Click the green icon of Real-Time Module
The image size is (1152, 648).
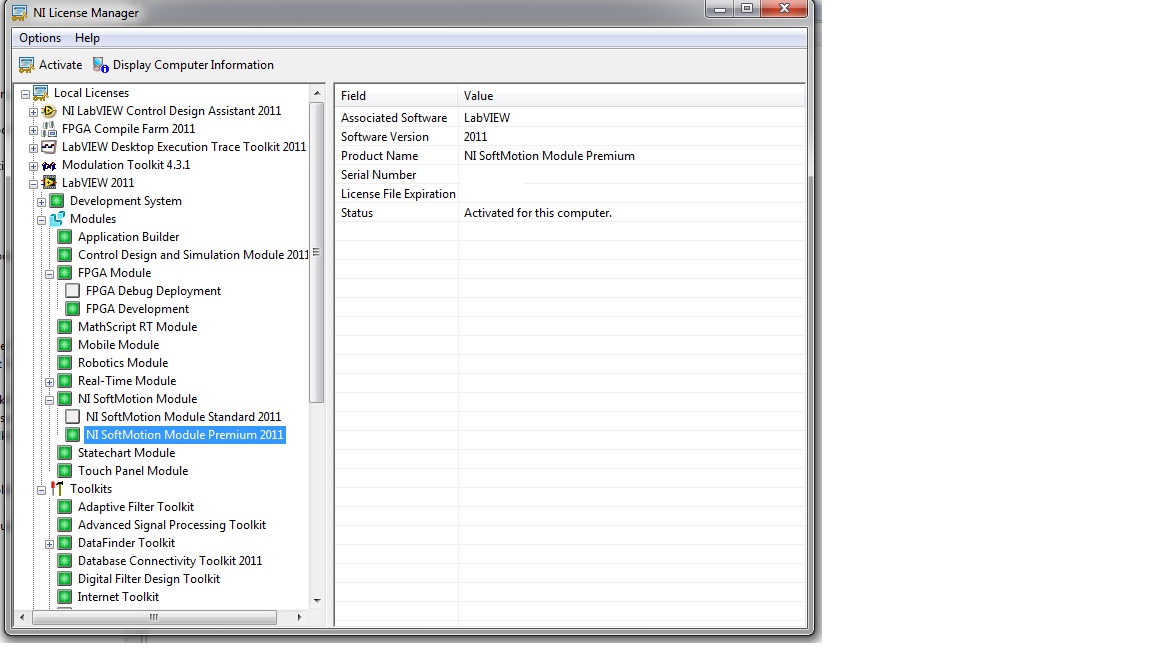pyautogui.click(x=65, y=381)
